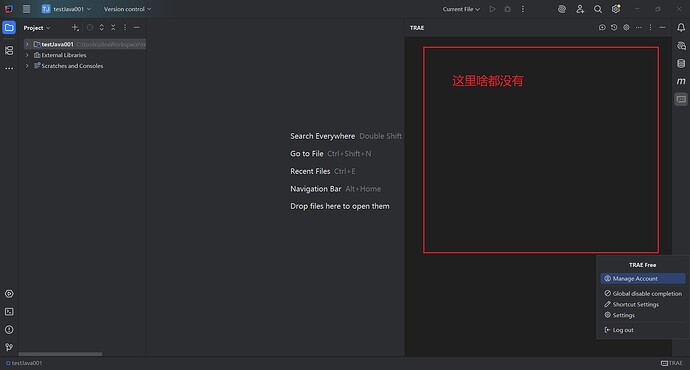Image resolution: width=690 pixels, height=370 pixels.
Task: Collapse all nodes in Project tree
Action: click(113, 27)
